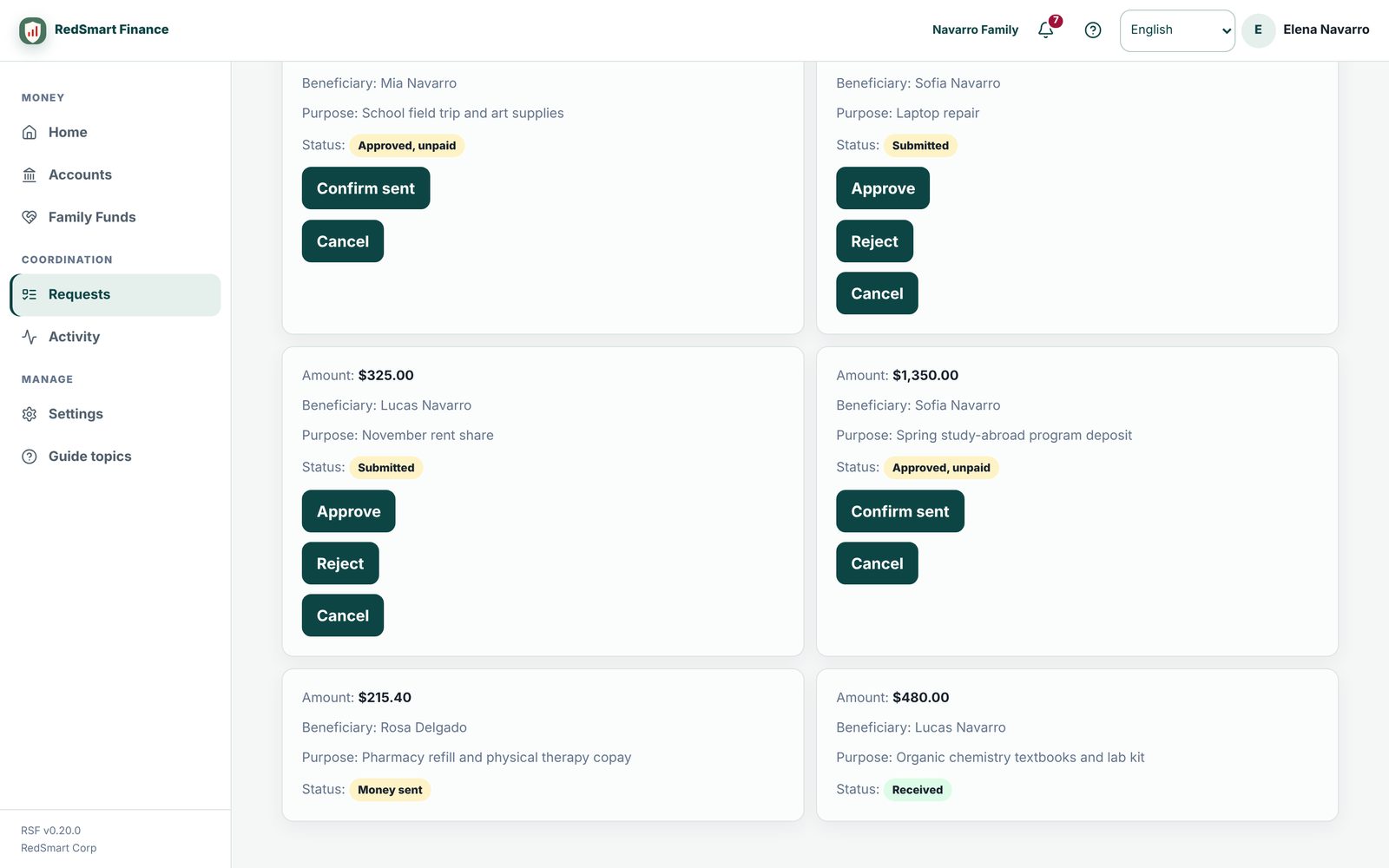The image size is (1389, 868).
Task: Reject the November rent share request
Action: 340,563
